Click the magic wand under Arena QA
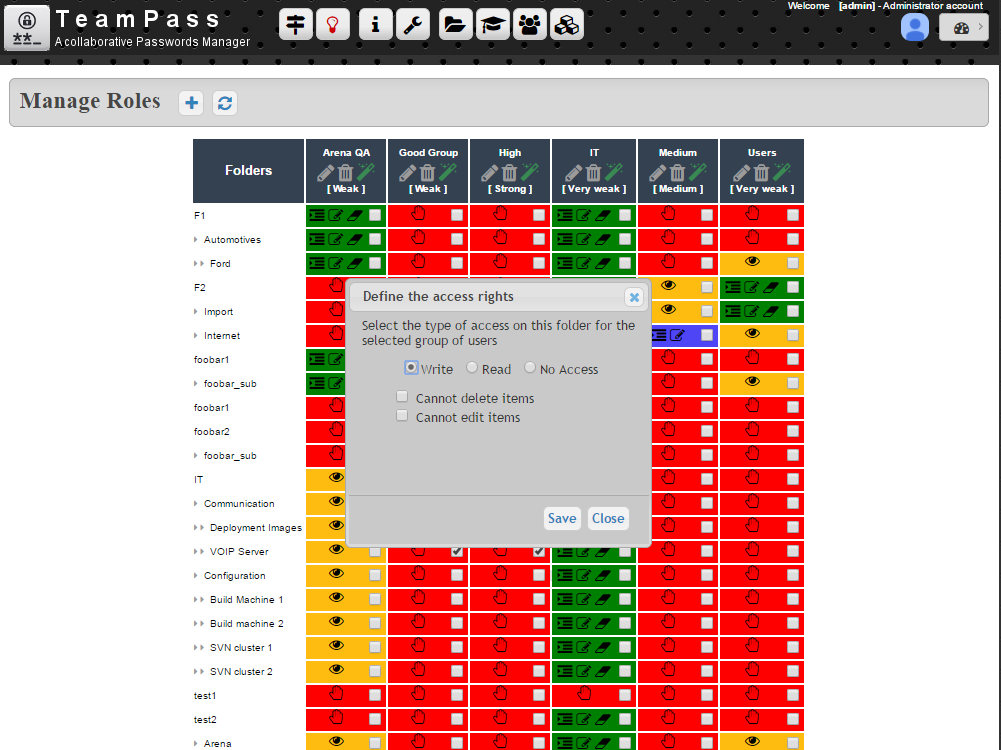Screen dimensions: 1001x750 point(366,172)
